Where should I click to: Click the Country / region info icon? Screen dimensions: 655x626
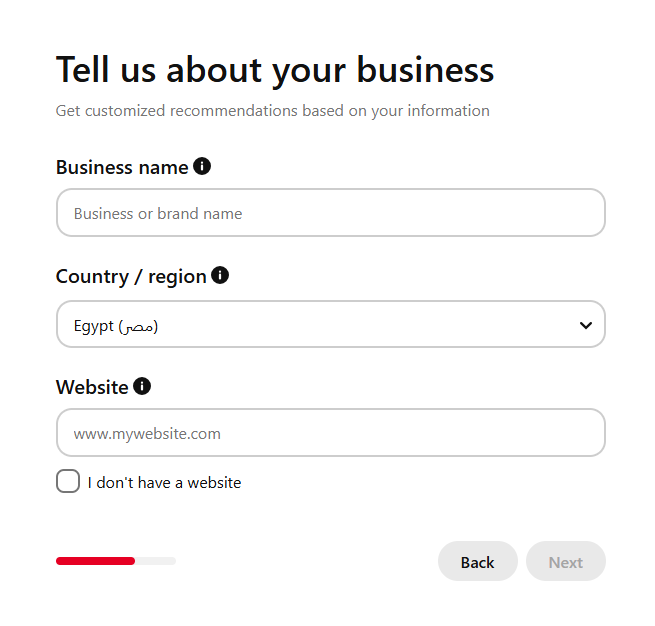(220, 275)
